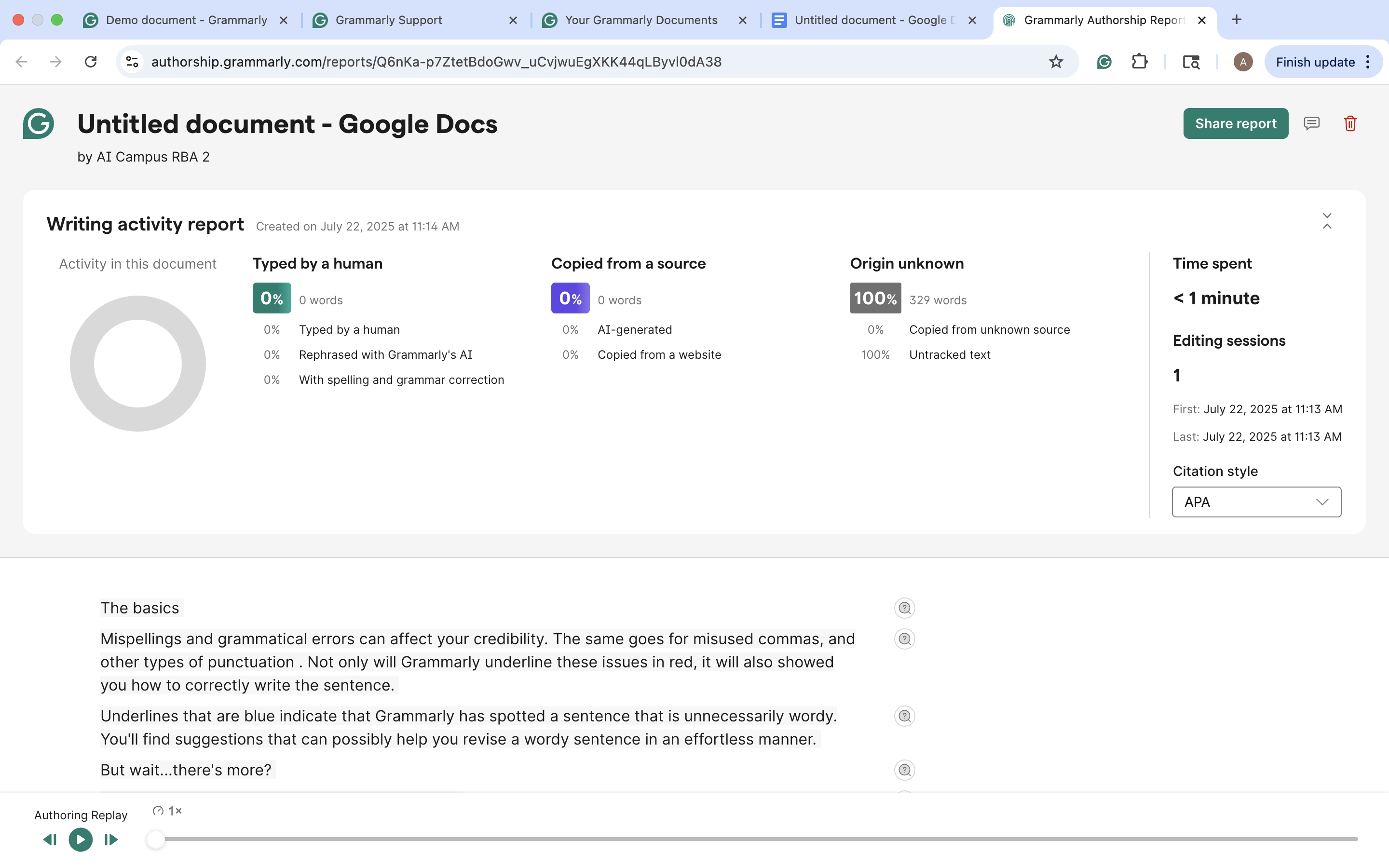Viewport: 1389px width, 868px height.
Task: Click the Grammarly extension icon in the toolbar
Action: [1104, 61]
